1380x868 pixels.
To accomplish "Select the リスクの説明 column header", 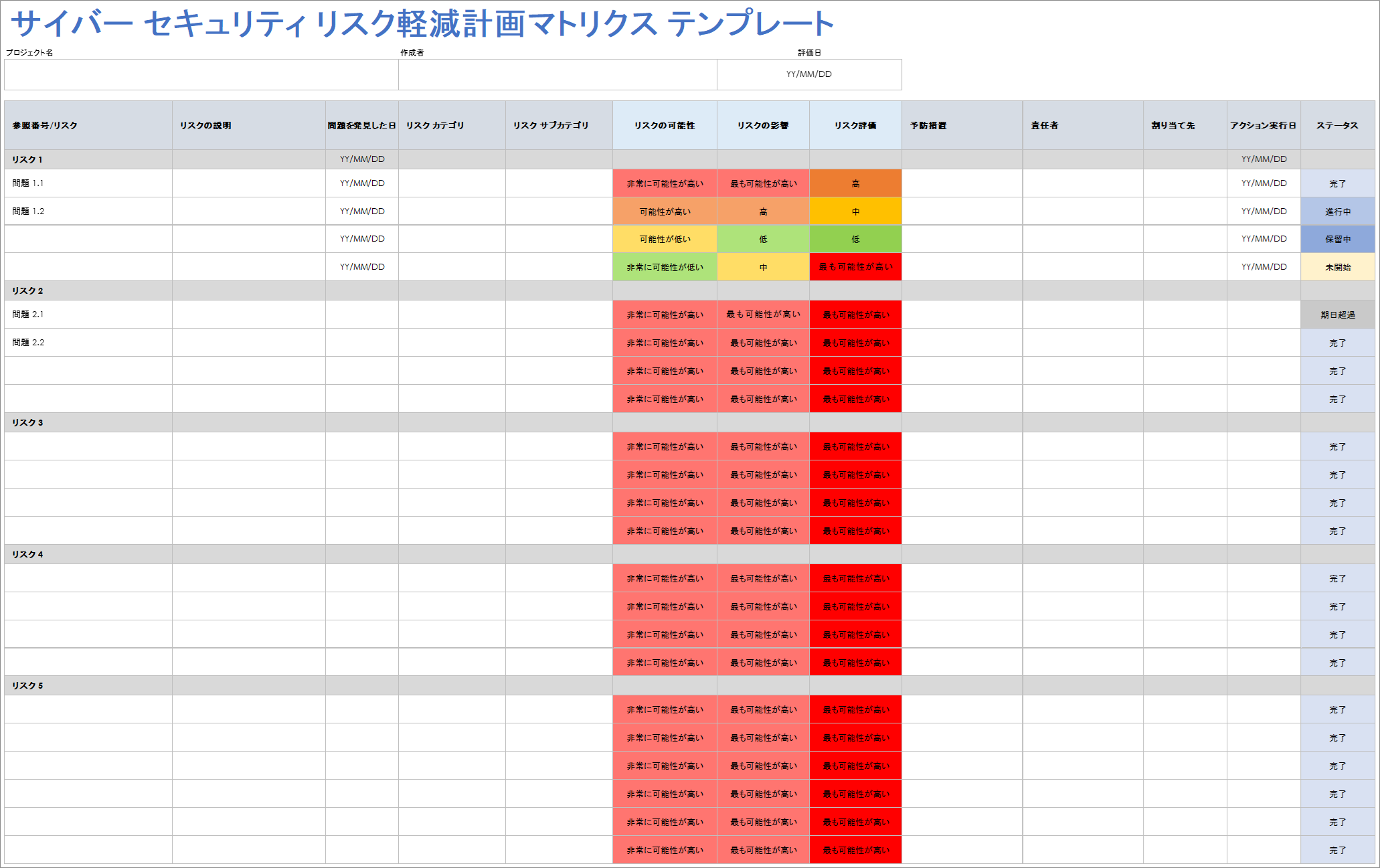I will (249, 125).
